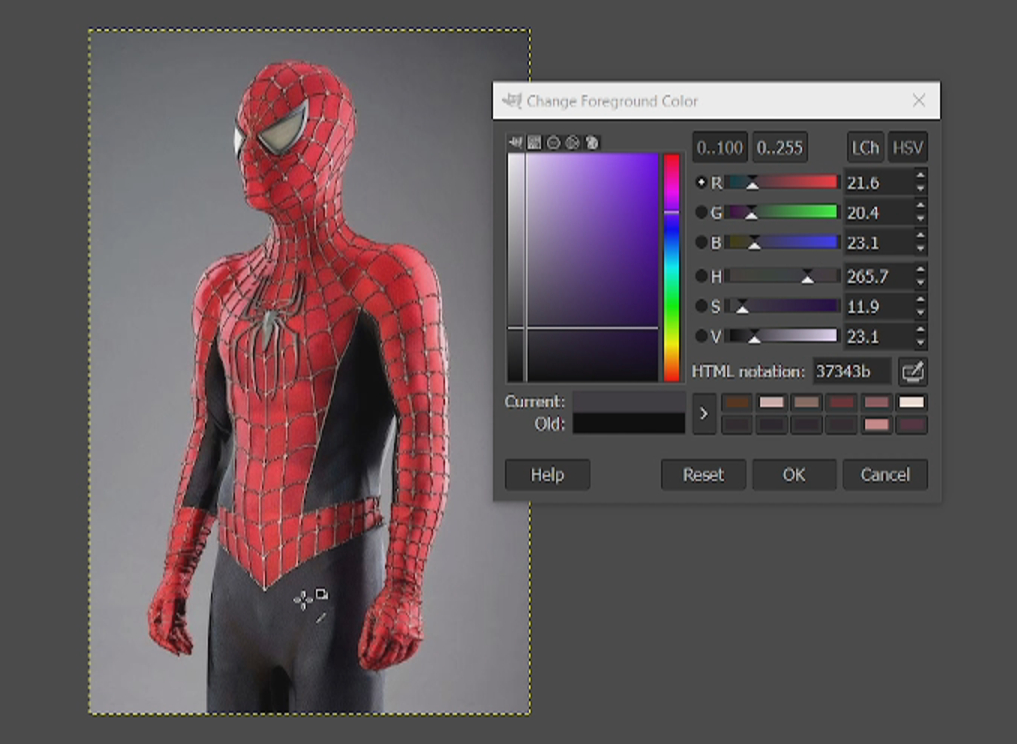Click the eyedropper pick-color-from-screen icon
Viewport: 1017px width, 744px height.
click(x=912, y=372)
